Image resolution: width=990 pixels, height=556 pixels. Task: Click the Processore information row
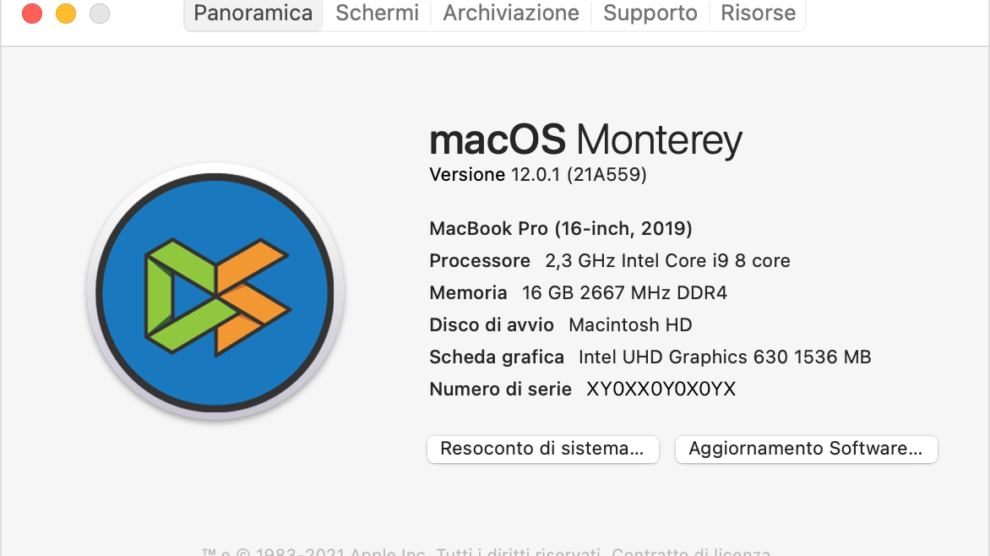tap(609, 261)
